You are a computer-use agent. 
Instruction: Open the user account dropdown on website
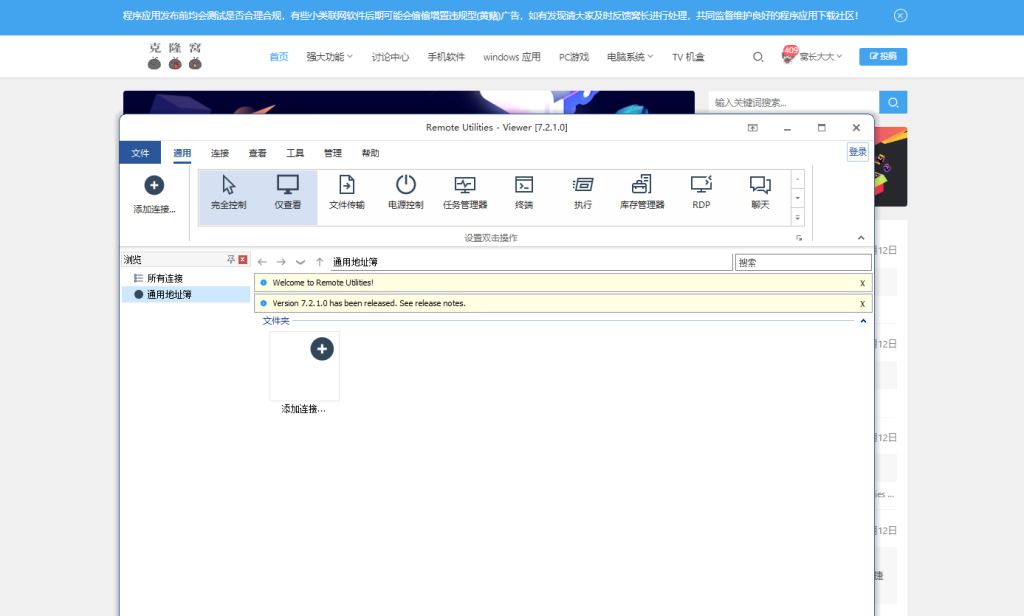coord(812,56)
